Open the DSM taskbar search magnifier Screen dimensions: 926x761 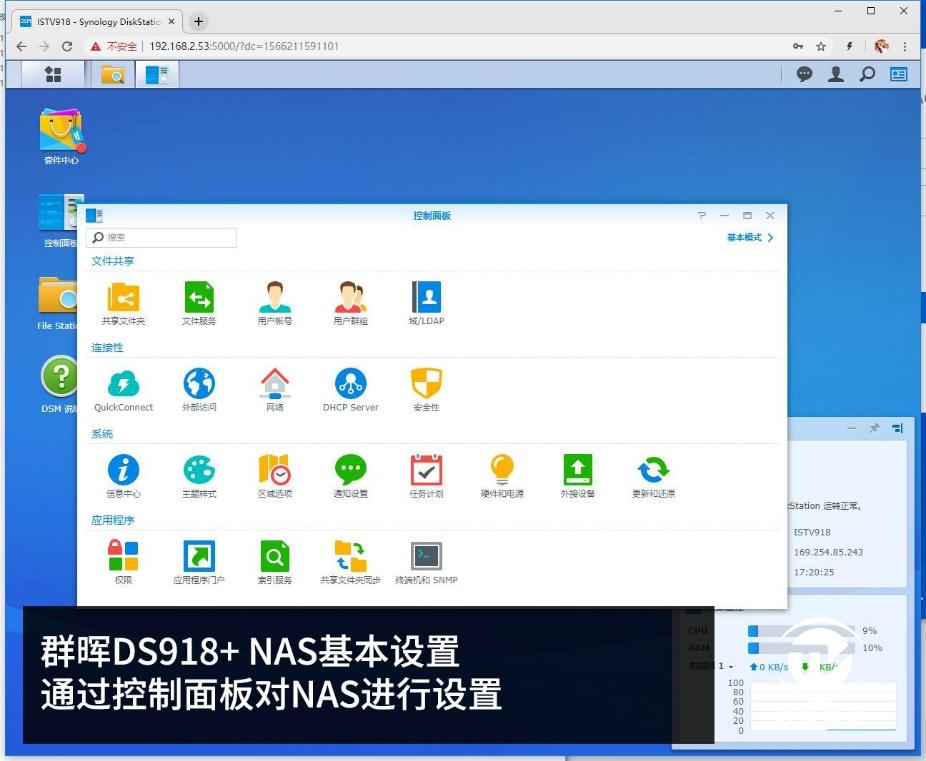point(867,74)
